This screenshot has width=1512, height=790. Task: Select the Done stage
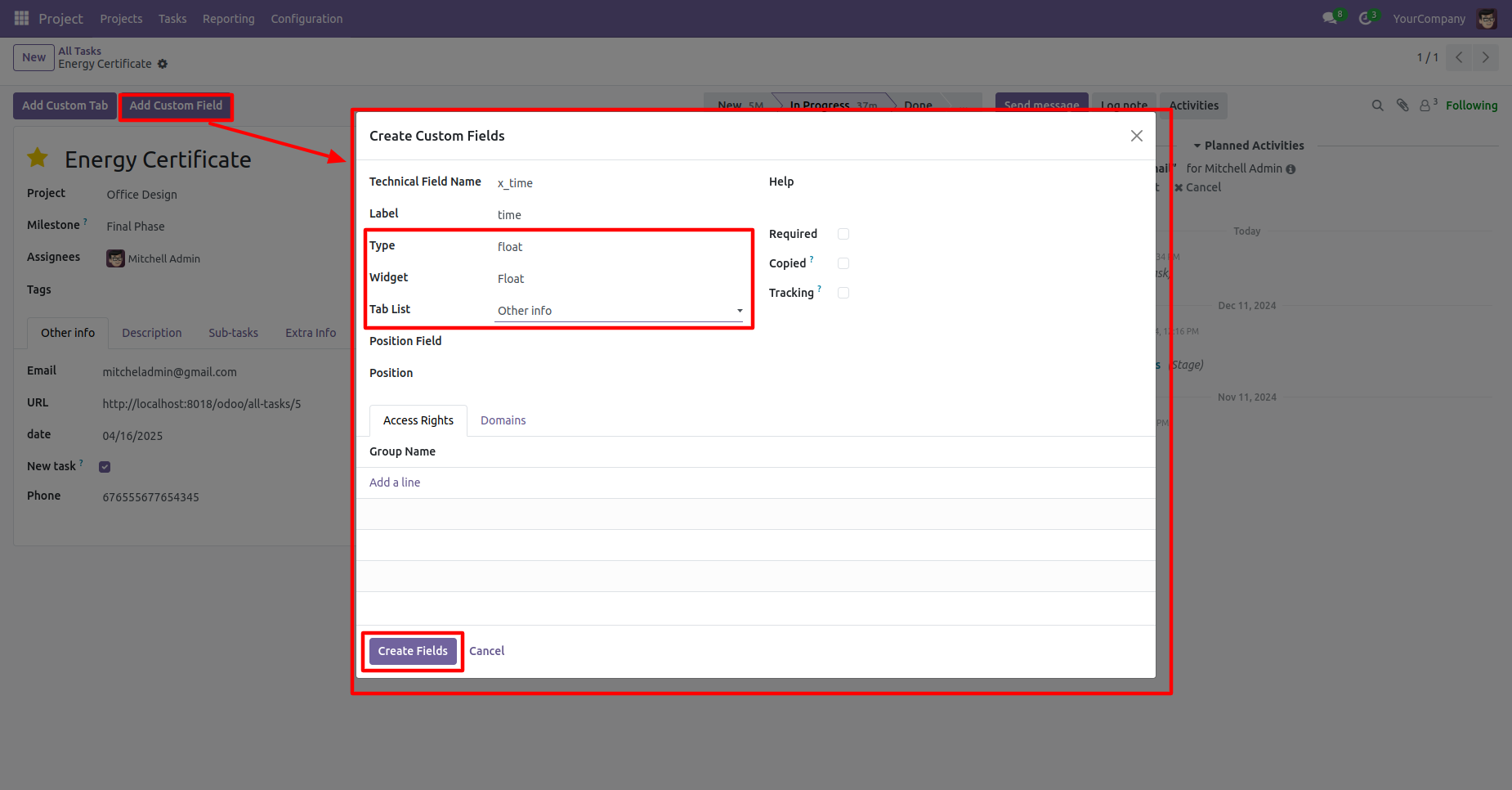(918, 105)
